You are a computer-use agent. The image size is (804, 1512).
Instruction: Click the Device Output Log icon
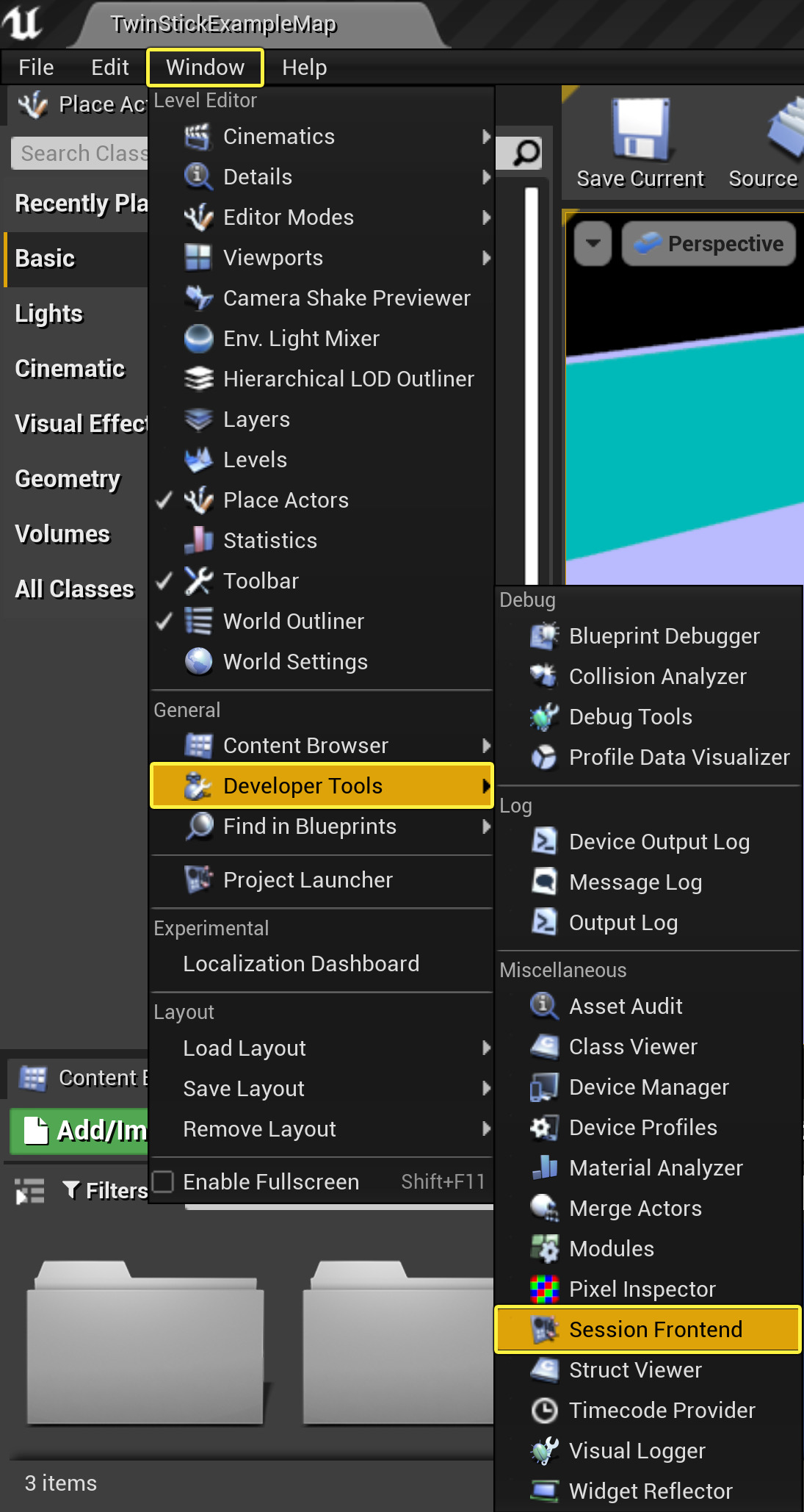pyautogui.click(x=544, y=842)
